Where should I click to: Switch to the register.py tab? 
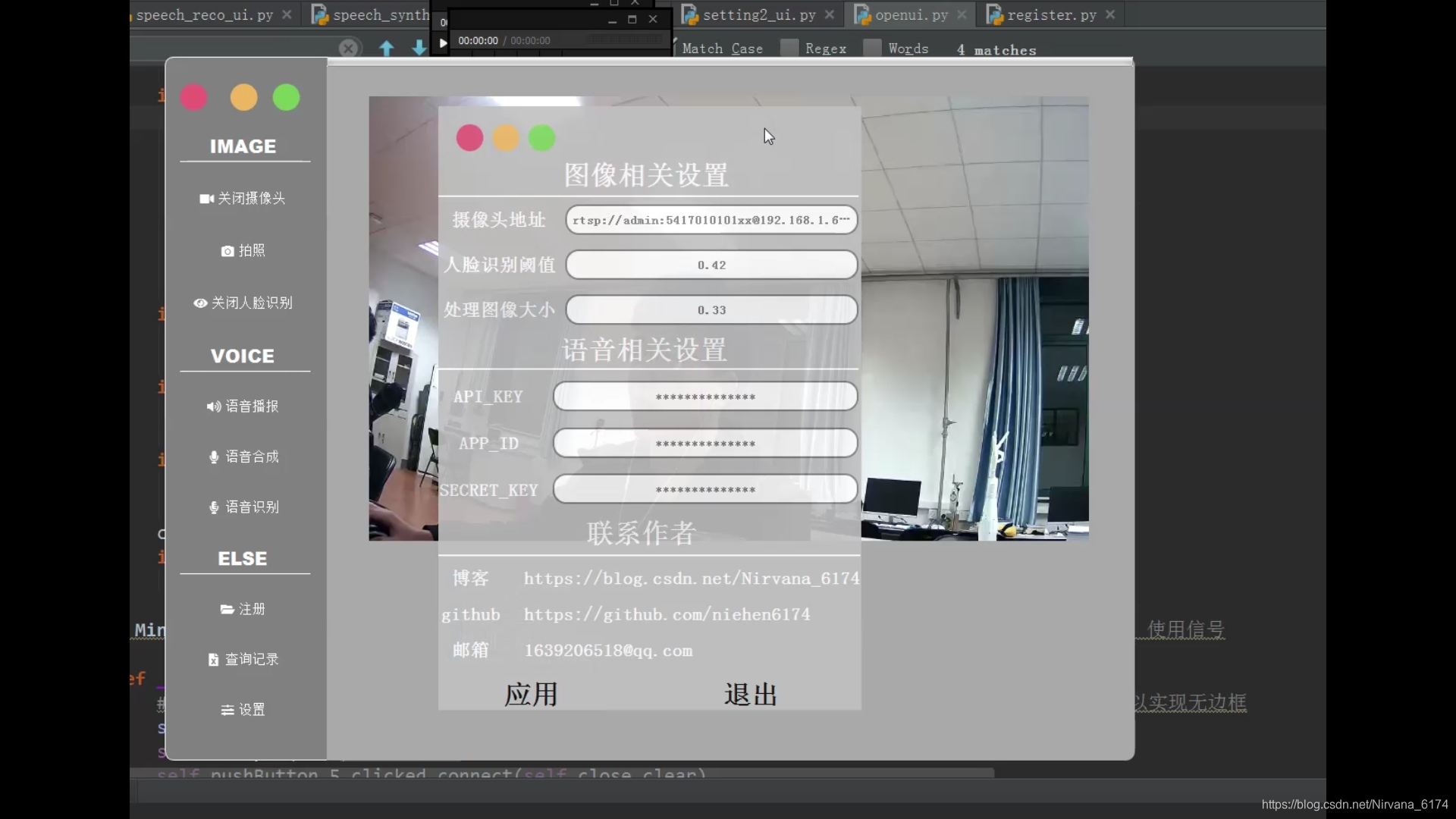point(1051,15)
